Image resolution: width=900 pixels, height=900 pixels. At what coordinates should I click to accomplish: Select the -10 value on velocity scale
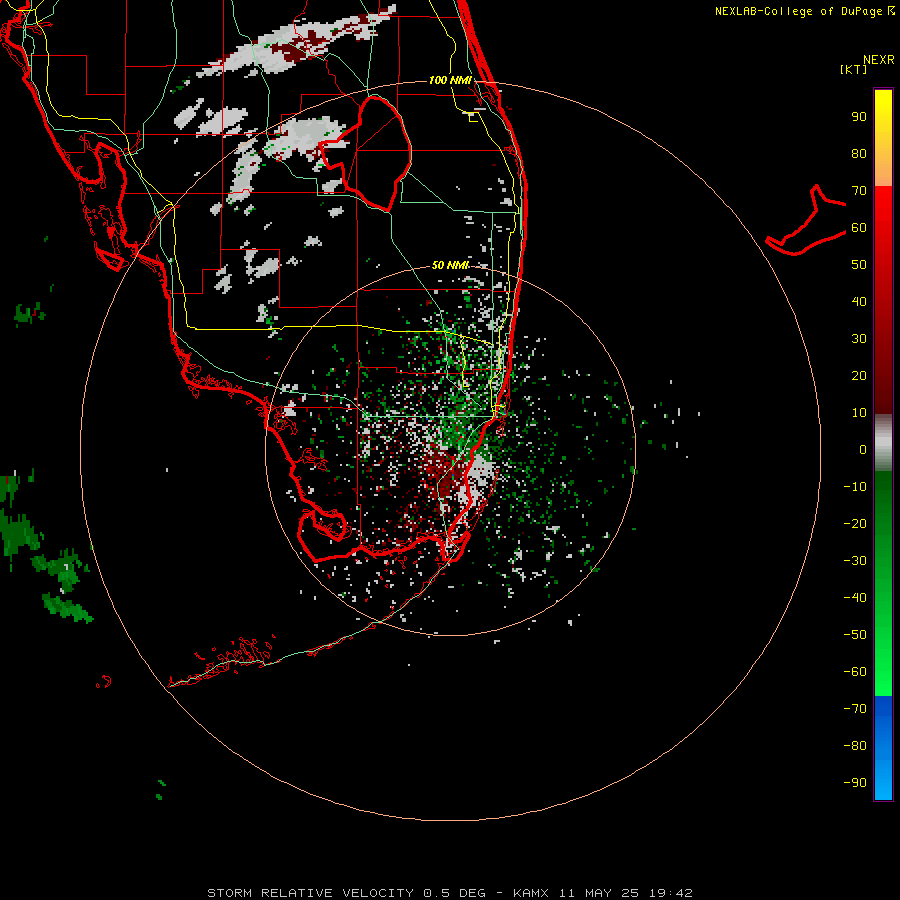pyautogui.click(x=855, y=487)
